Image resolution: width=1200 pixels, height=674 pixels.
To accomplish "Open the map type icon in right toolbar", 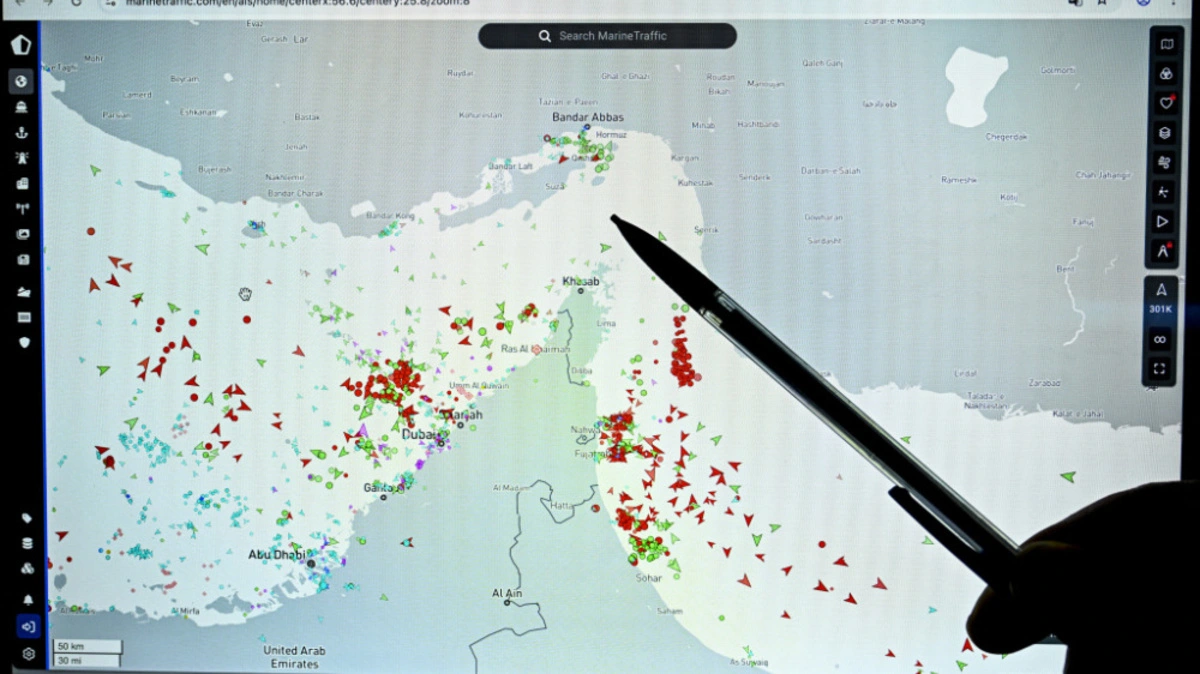I will click(1165, 44).
